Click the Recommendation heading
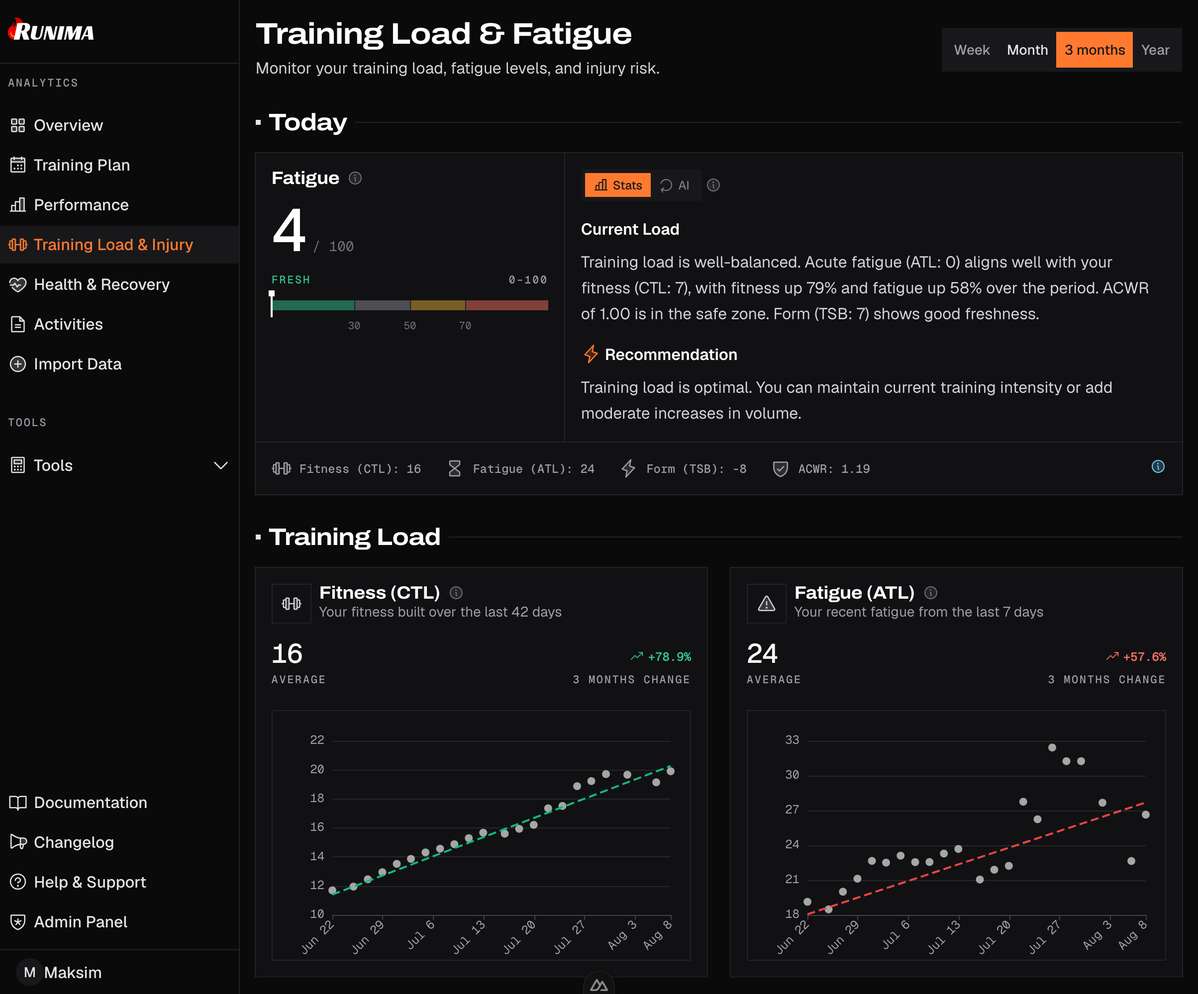 tap(671, 355)
